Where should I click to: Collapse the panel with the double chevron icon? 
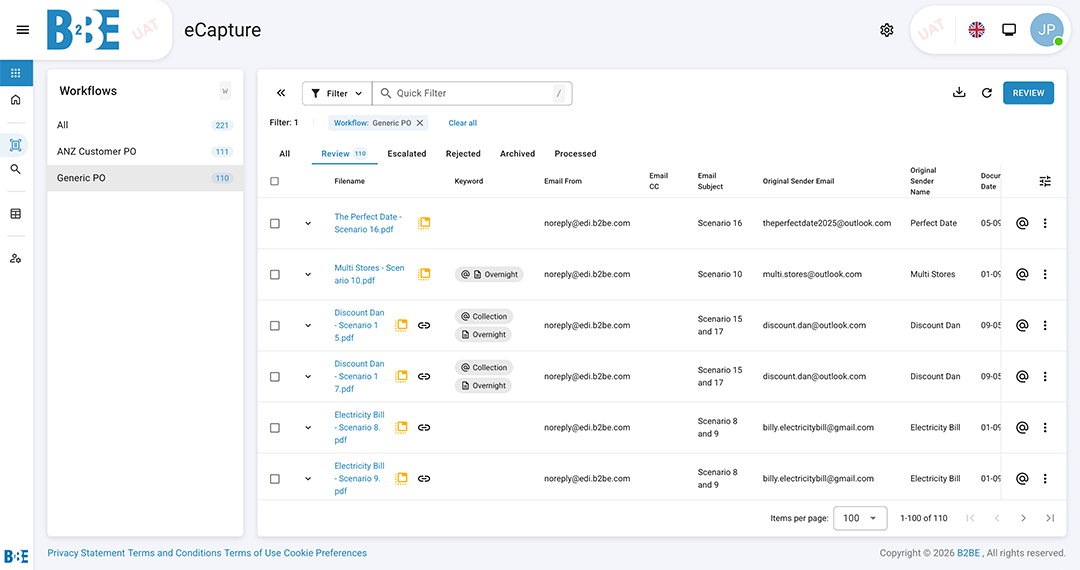click(281, 93)
